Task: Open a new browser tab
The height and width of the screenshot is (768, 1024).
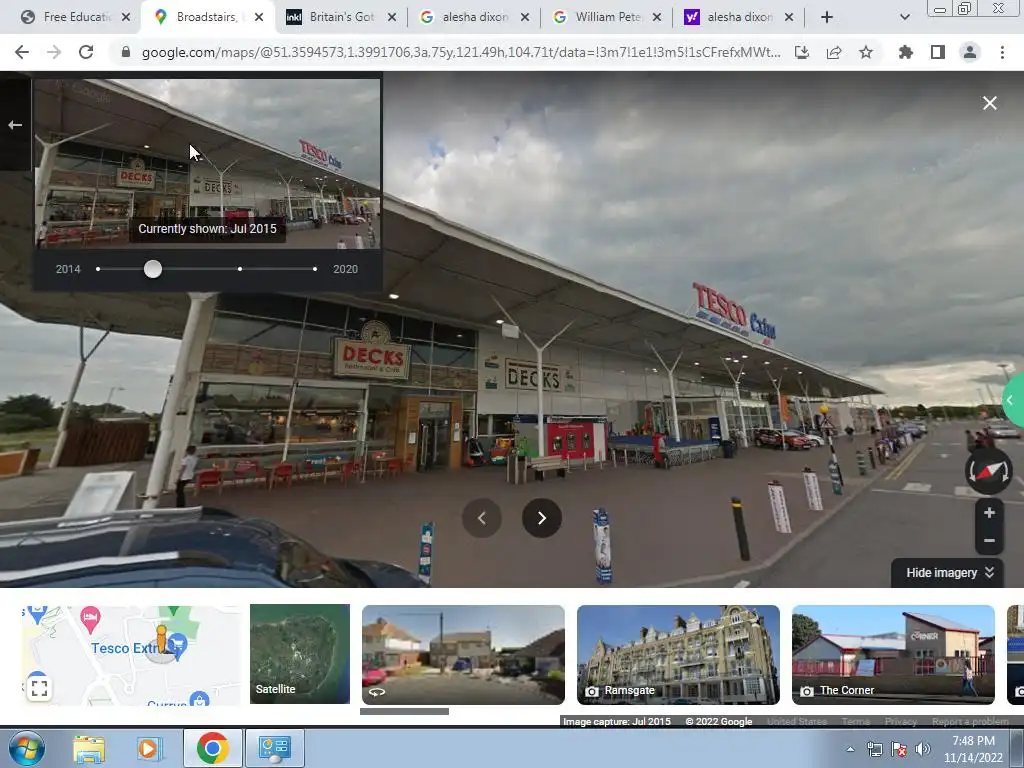Action: [827, 17]
